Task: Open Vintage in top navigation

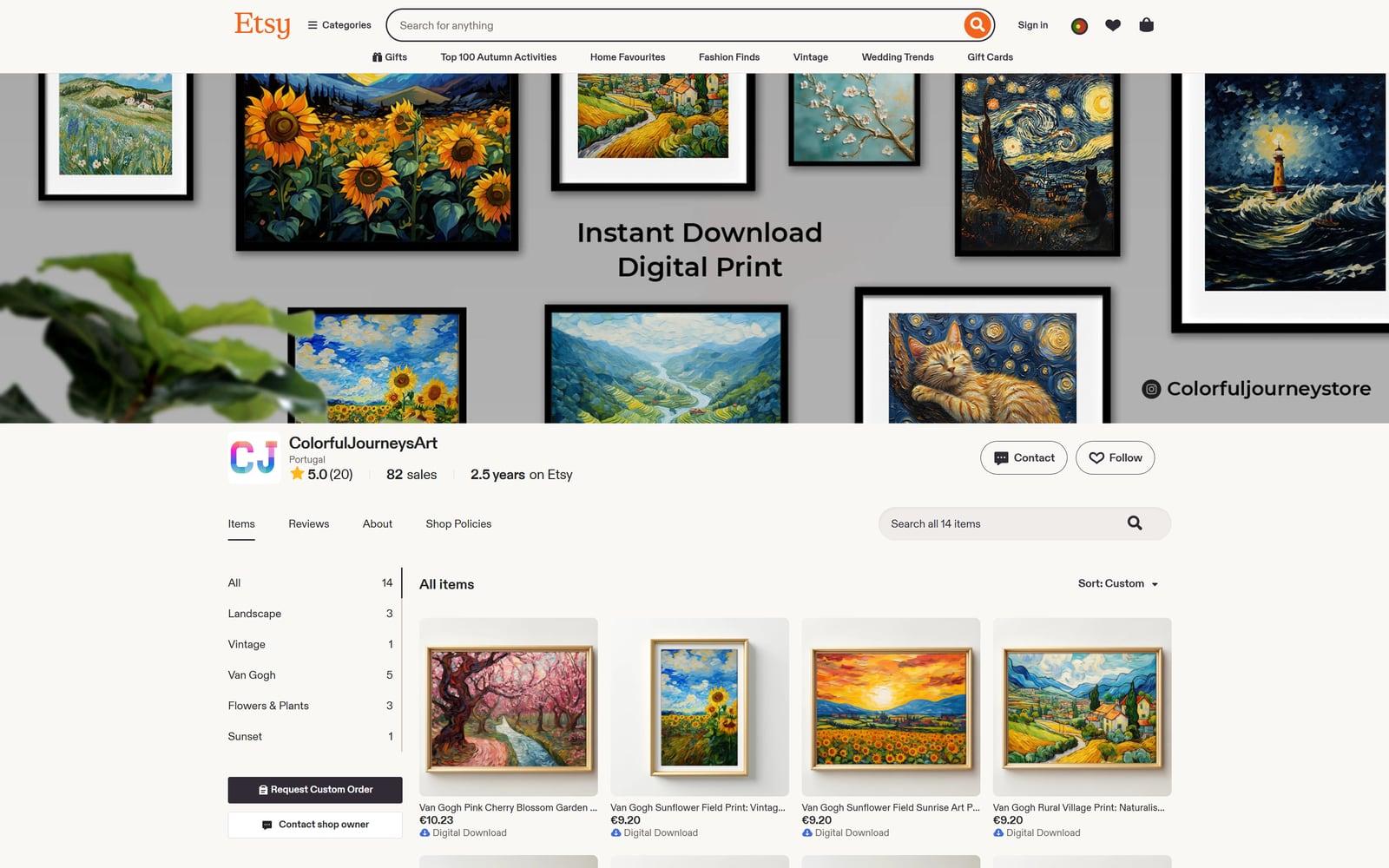Action: tap(810, 57)
